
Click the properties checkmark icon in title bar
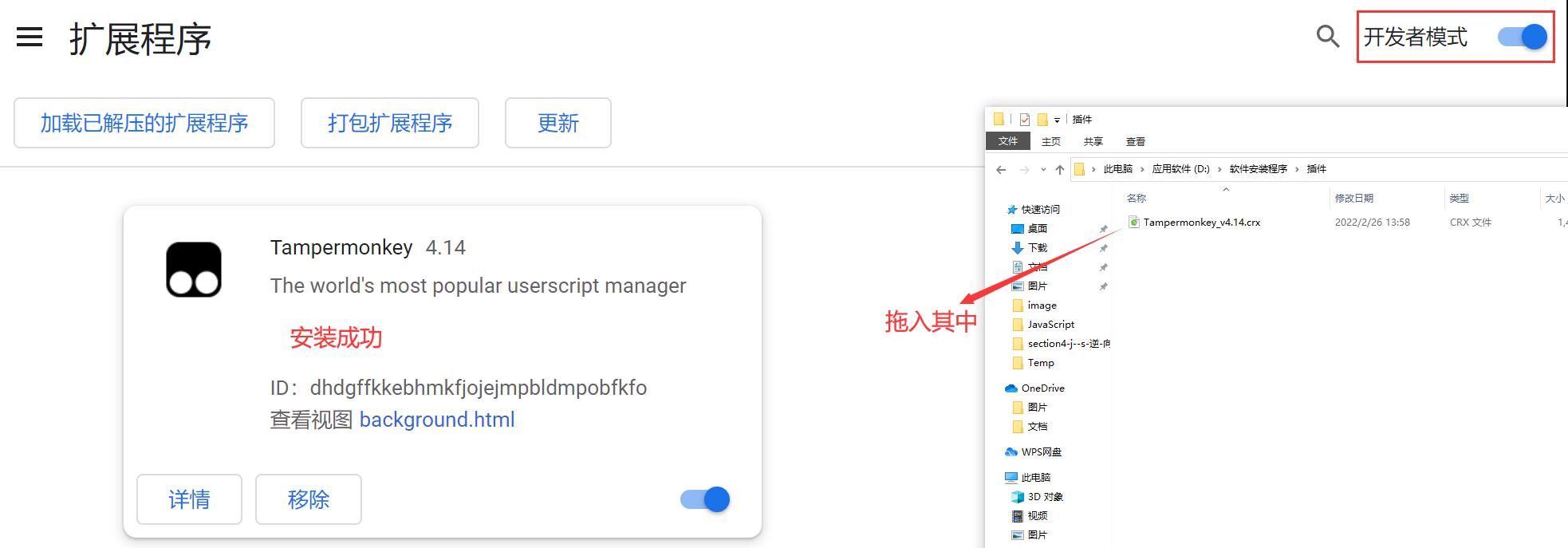click(1025, 120)
